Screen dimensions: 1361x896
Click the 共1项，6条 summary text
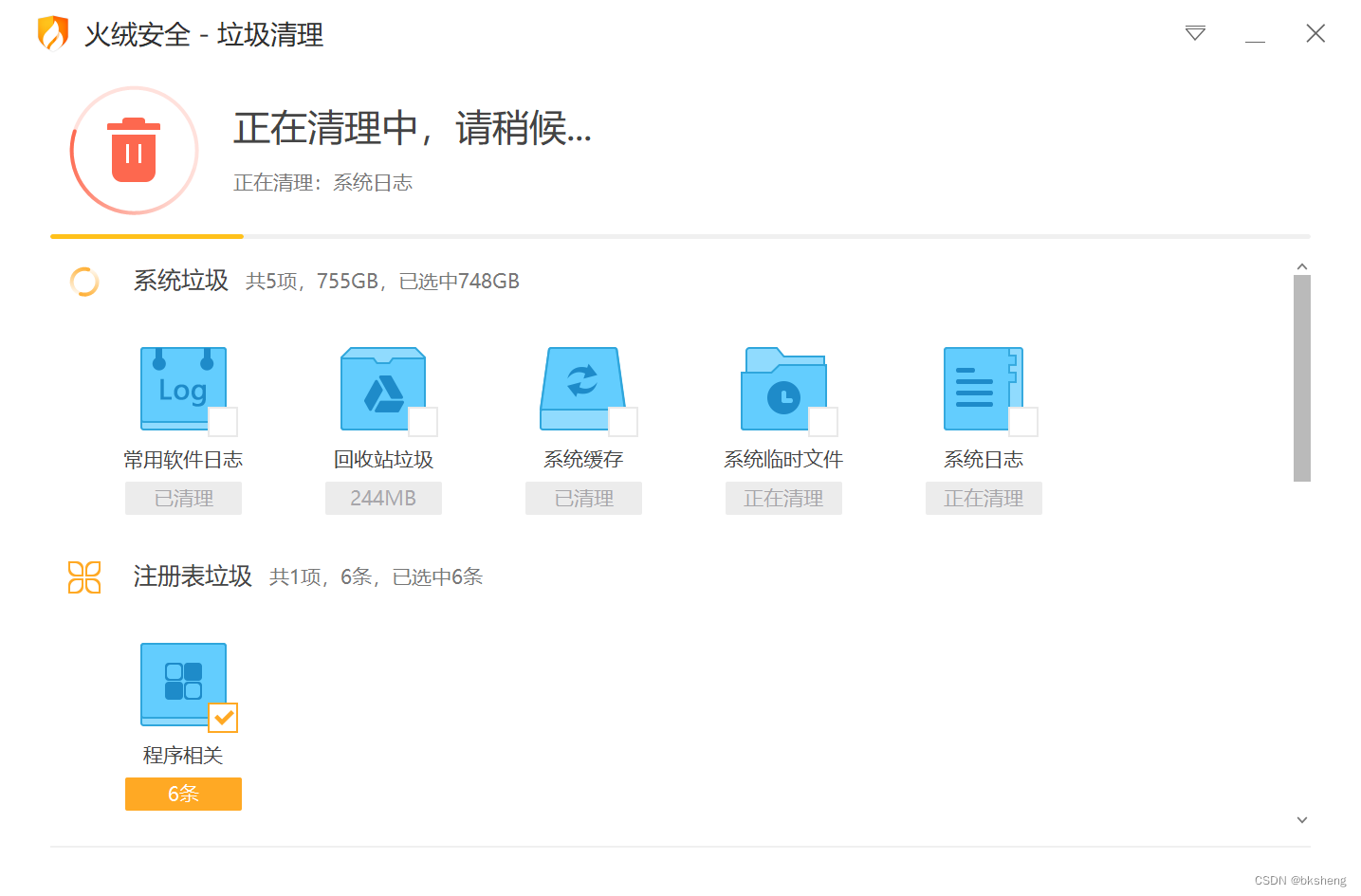pyautogui.click(x=376, y=577)
